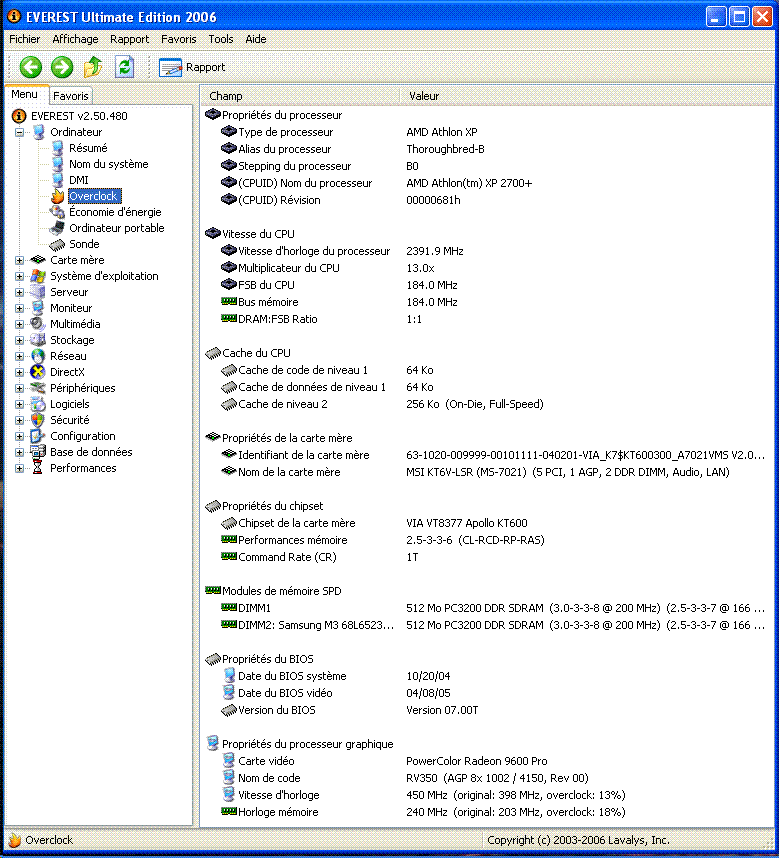Expand the Base de données node
The height and width of the screenshot is (858, 779).
coord(20,452)
